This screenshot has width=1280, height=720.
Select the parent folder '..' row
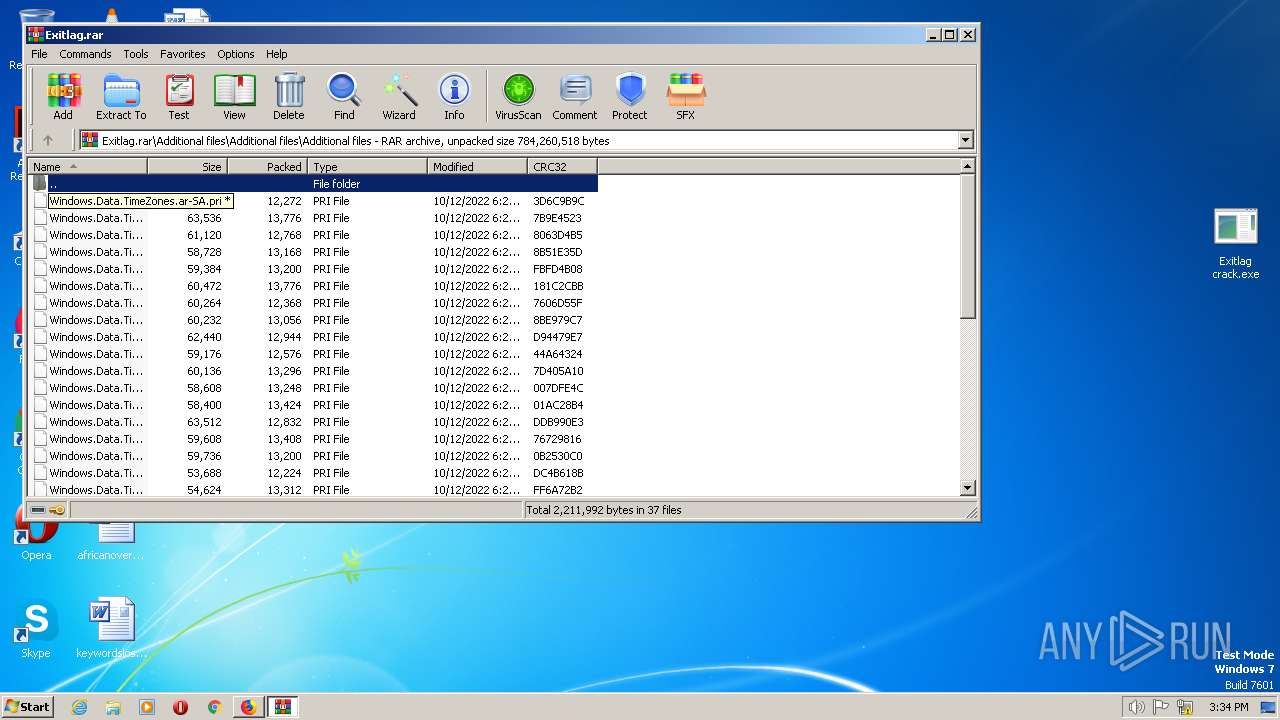coord(314,184)
